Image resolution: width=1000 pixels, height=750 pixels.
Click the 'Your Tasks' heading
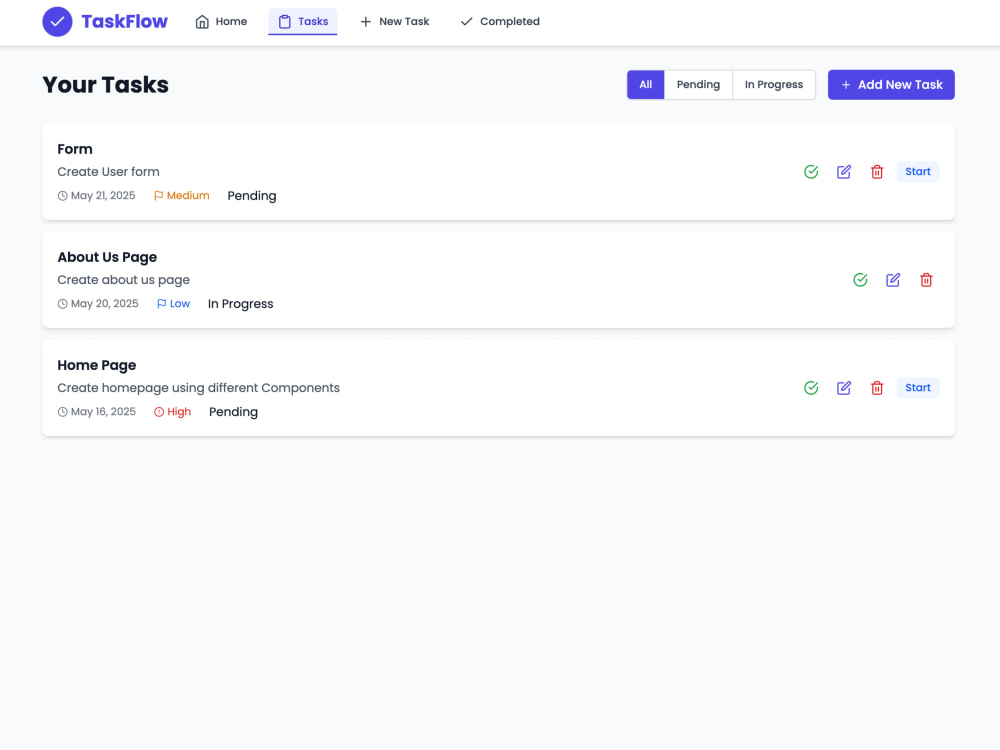click(106, 85)
